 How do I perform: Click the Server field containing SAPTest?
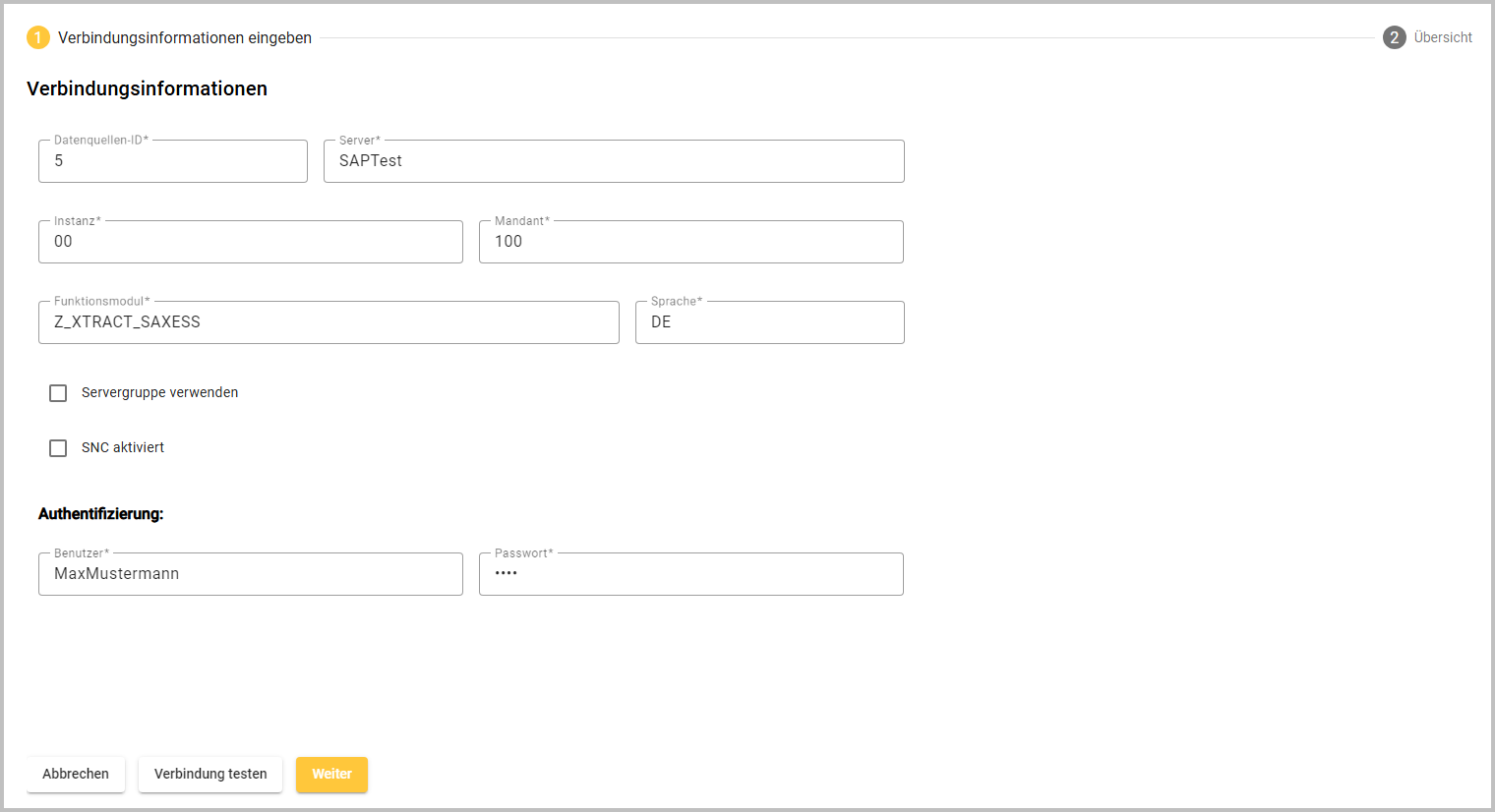click(614, 161)
